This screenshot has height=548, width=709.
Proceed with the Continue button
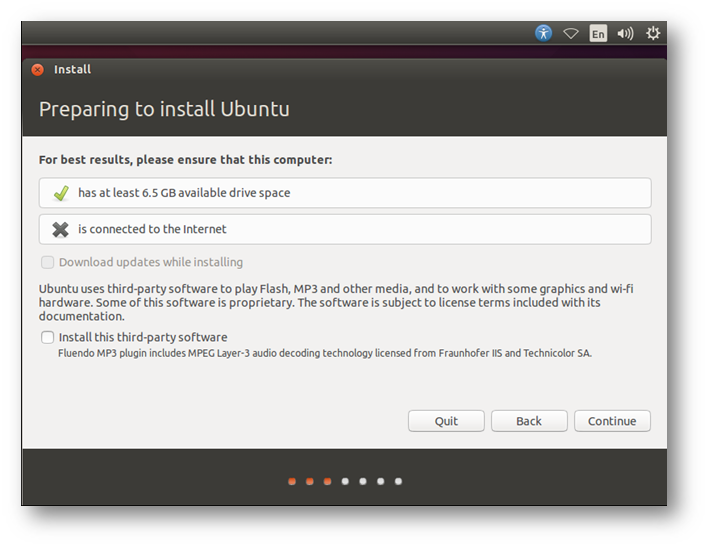coord(612,421)
